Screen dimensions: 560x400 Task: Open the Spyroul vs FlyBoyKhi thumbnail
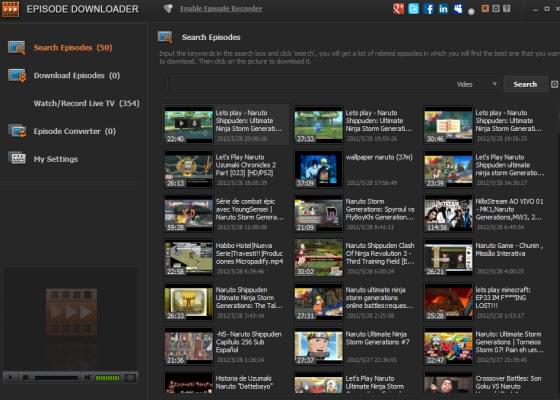click(x=319, y=213)
